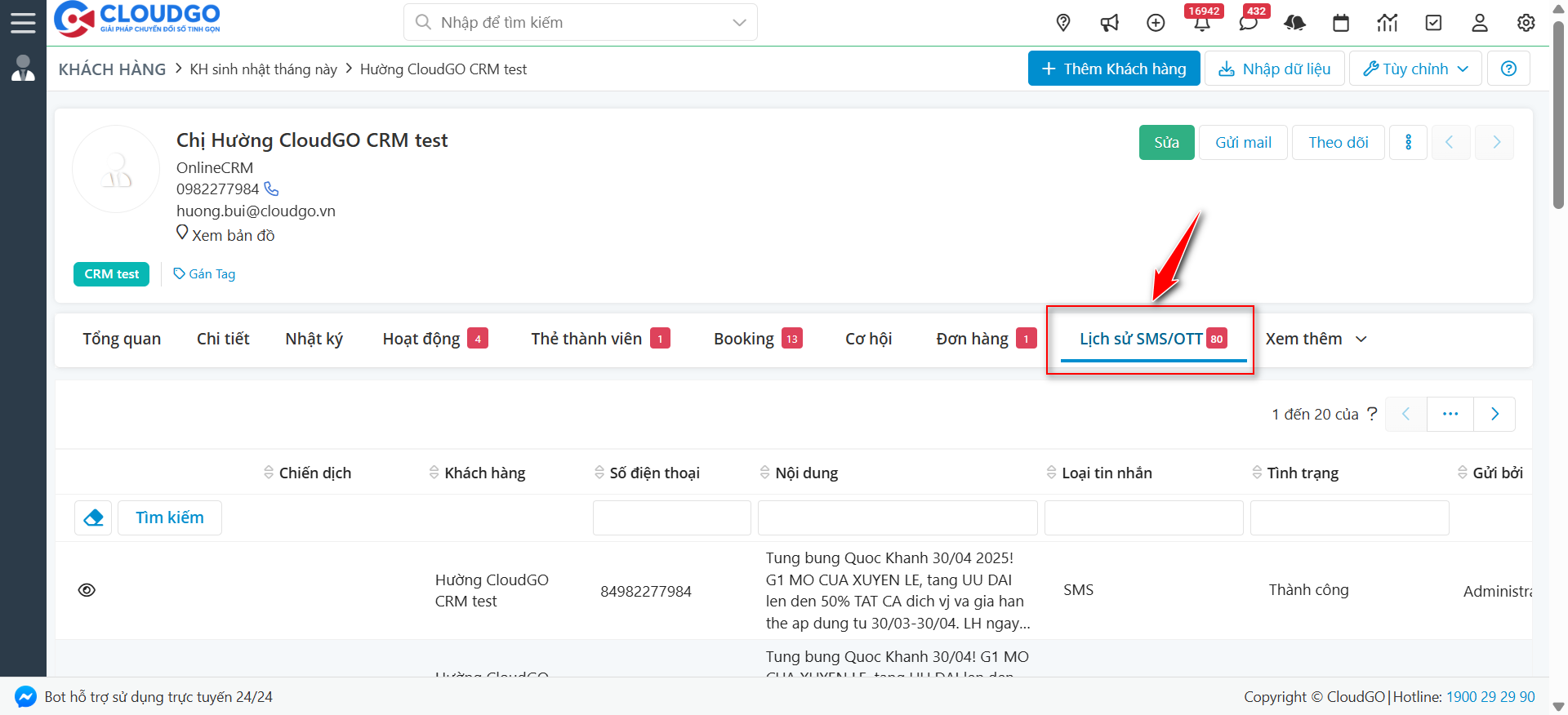Image resolution: width=1568 pixels, height=715 pixels.
Task: Expand the global search box dropdown arrow
Action: coord(739,23)
